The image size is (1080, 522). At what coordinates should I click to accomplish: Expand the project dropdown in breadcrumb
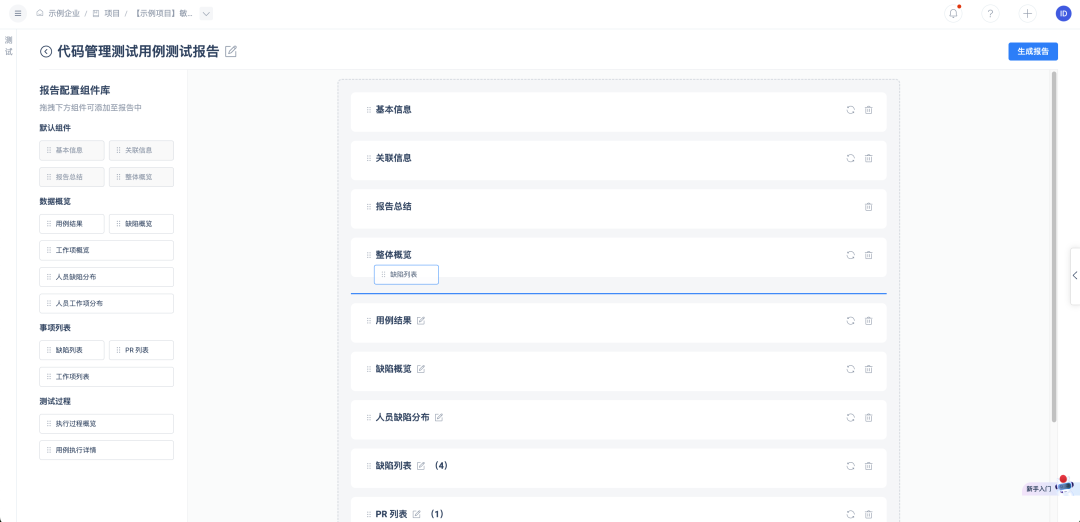click(206, 13)
